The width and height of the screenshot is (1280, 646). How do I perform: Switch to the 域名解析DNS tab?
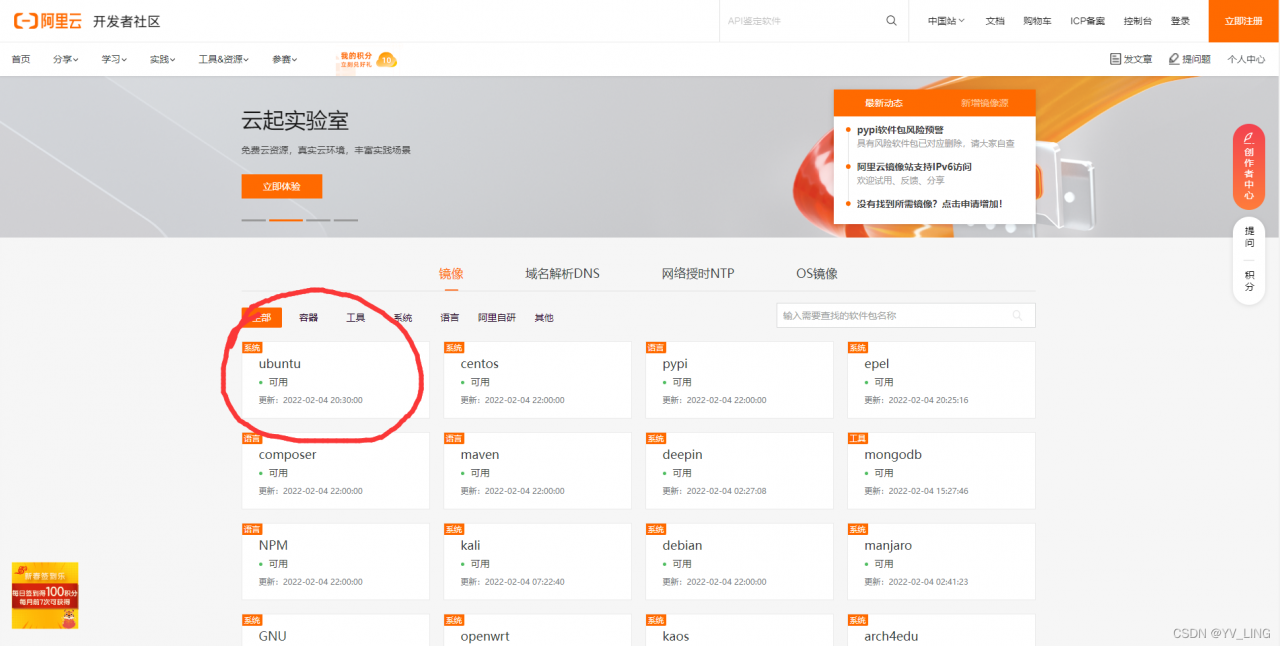click(562, 273)
